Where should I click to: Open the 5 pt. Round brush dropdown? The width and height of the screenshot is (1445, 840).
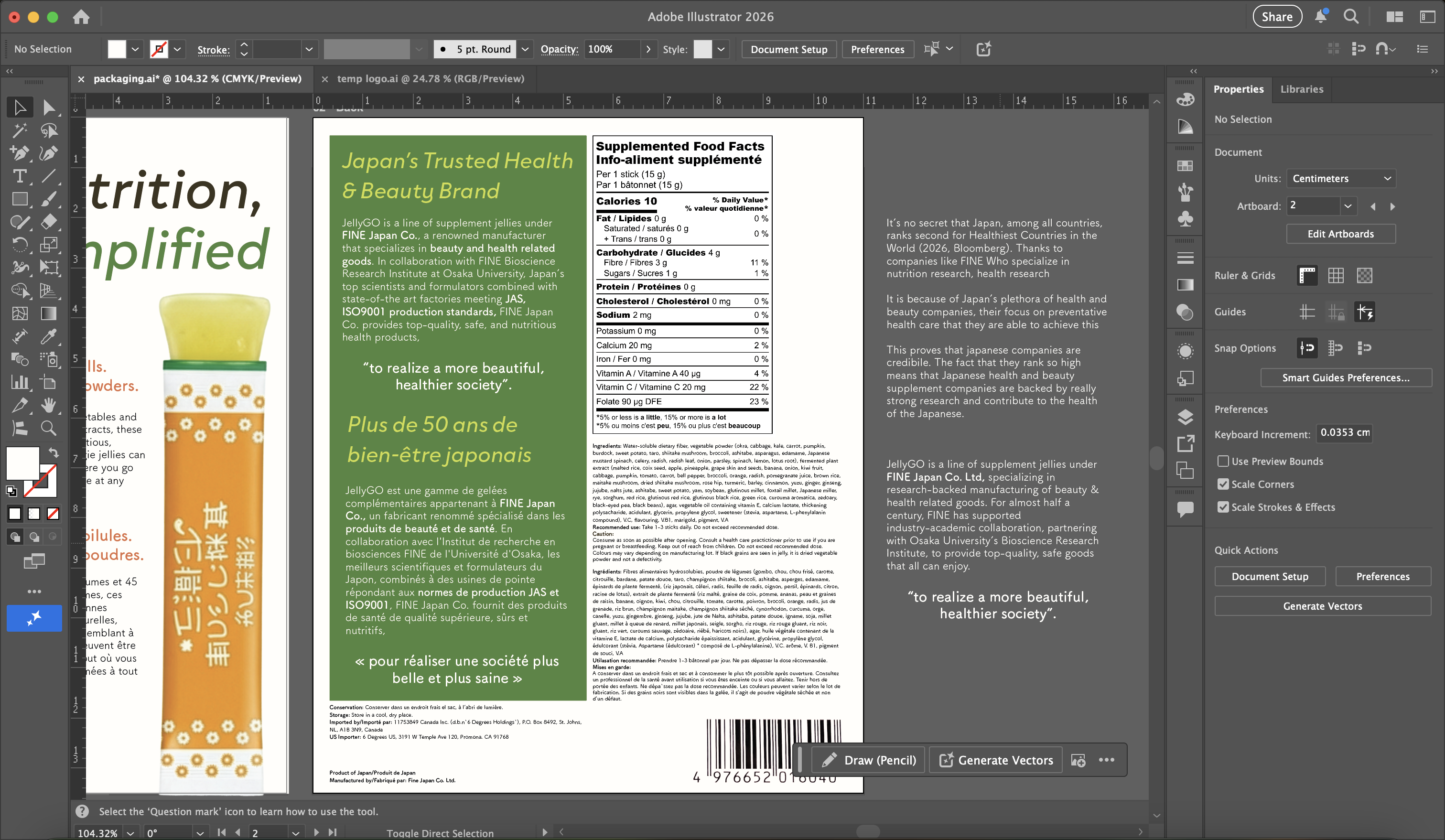point(525,49)
